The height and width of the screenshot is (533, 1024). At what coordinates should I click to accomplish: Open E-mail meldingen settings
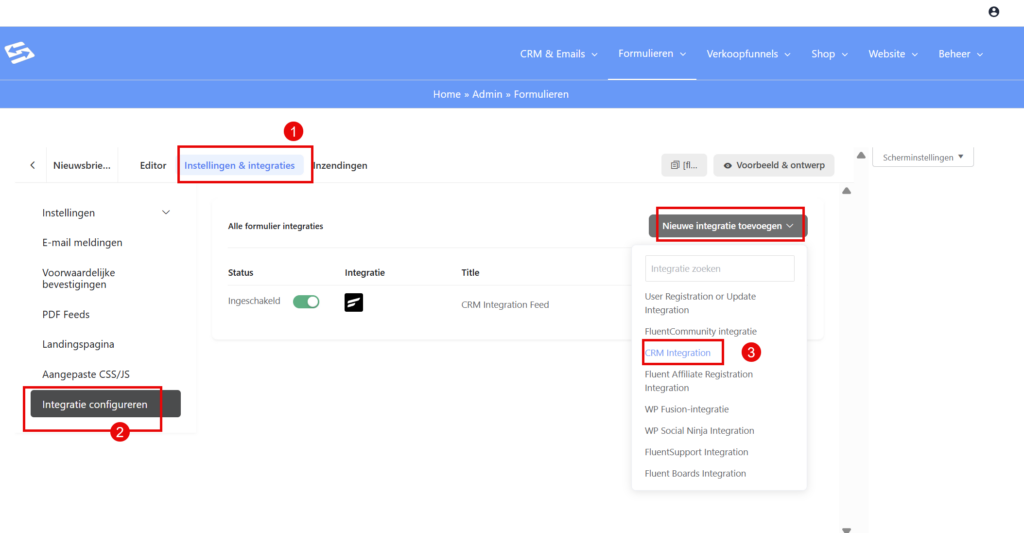82,242
